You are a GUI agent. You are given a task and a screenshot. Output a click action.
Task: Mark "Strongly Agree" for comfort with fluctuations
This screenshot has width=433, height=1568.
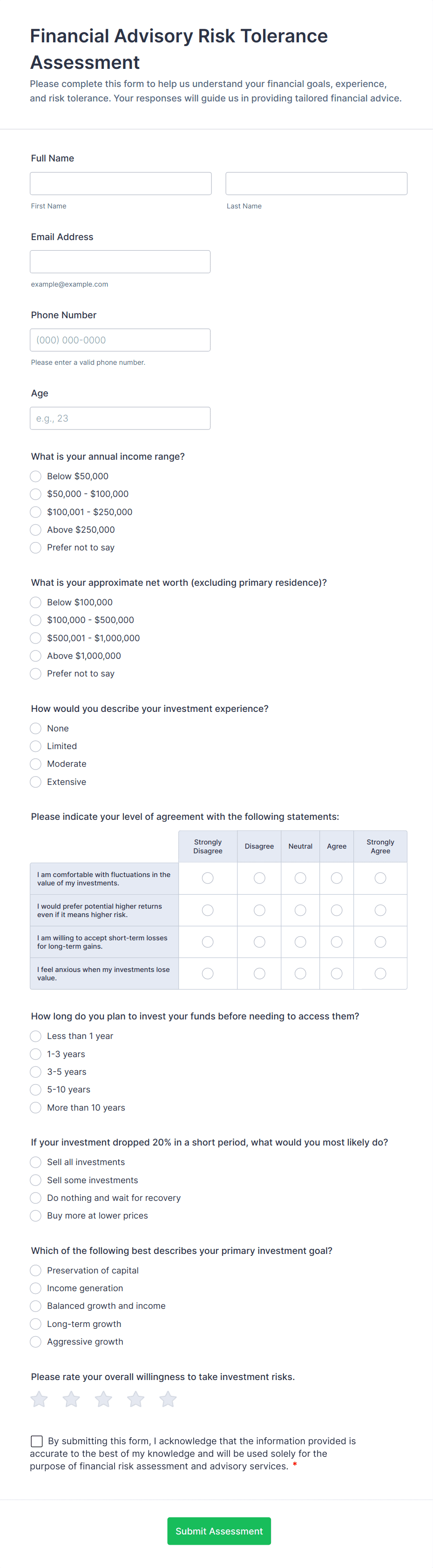[380, 878]
